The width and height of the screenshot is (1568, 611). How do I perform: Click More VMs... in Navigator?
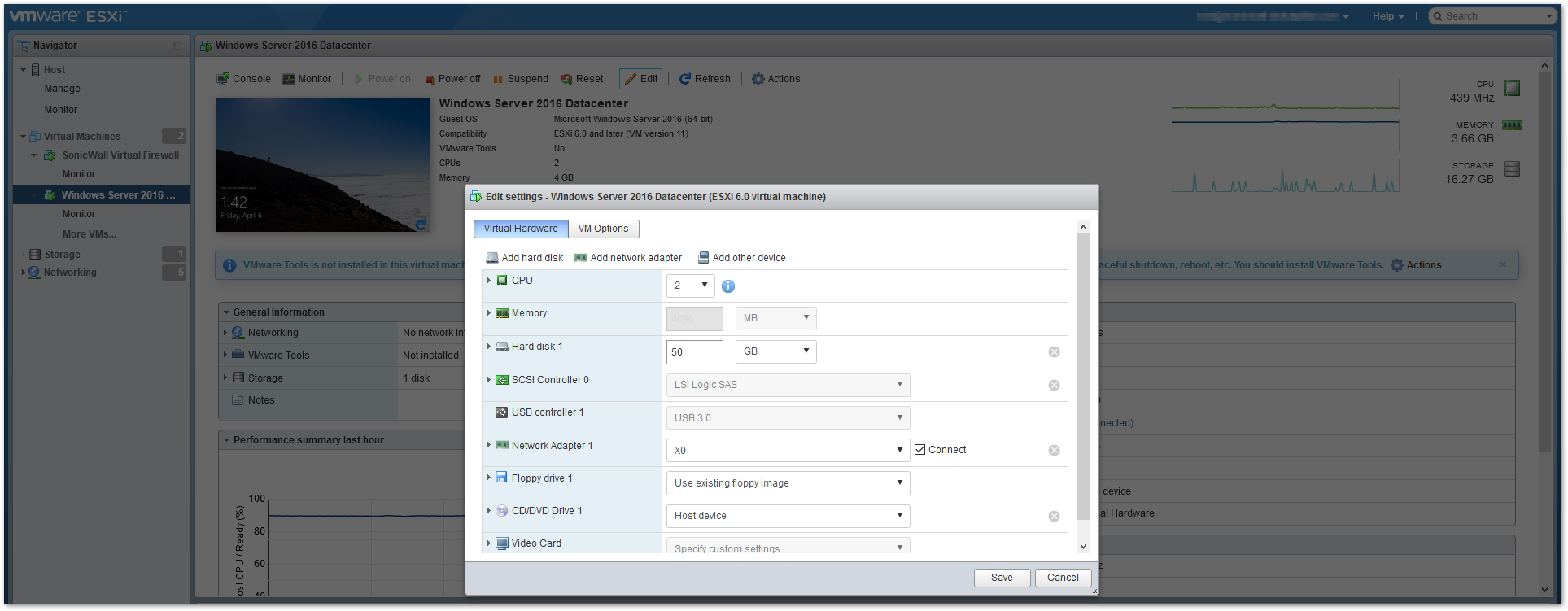[90, 234]
